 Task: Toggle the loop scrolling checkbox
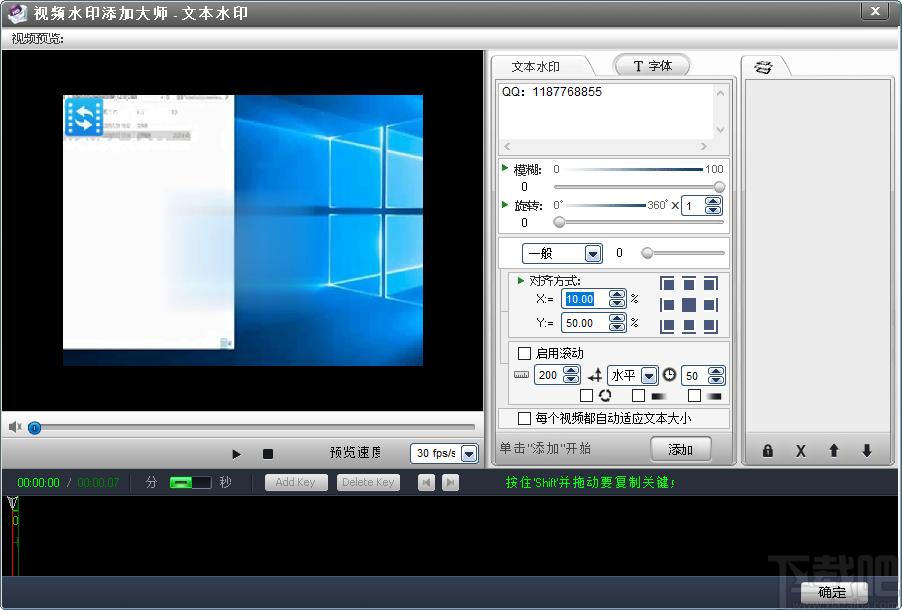click(x=586, y=395)
